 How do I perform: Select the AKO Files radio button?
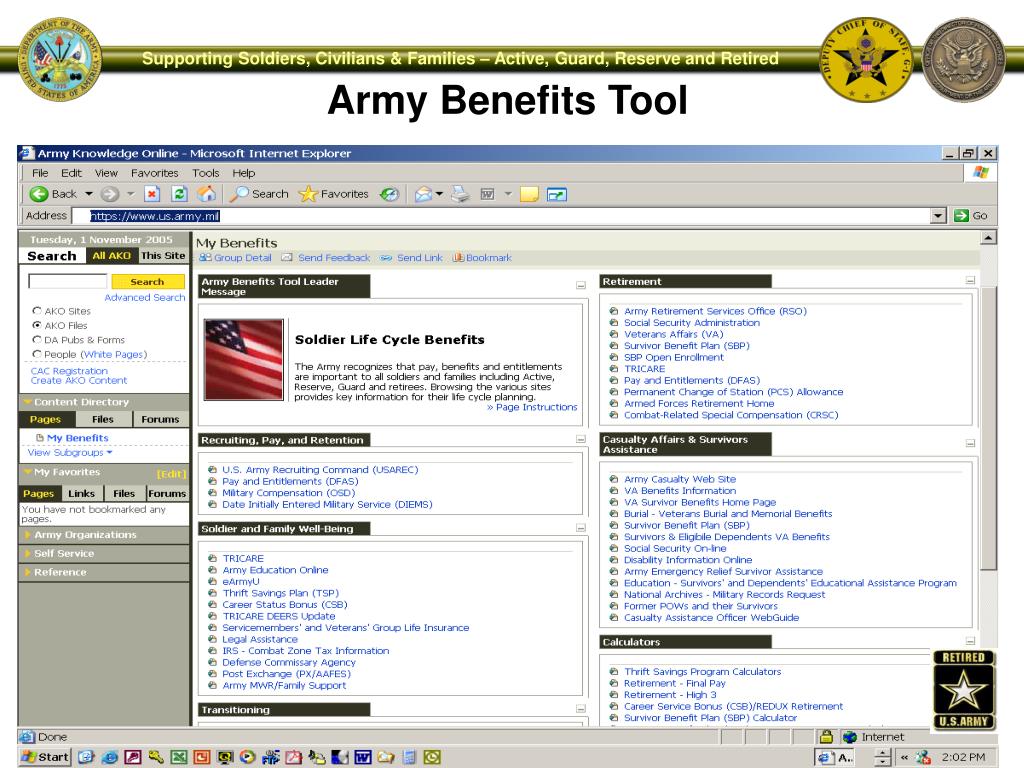37,325
